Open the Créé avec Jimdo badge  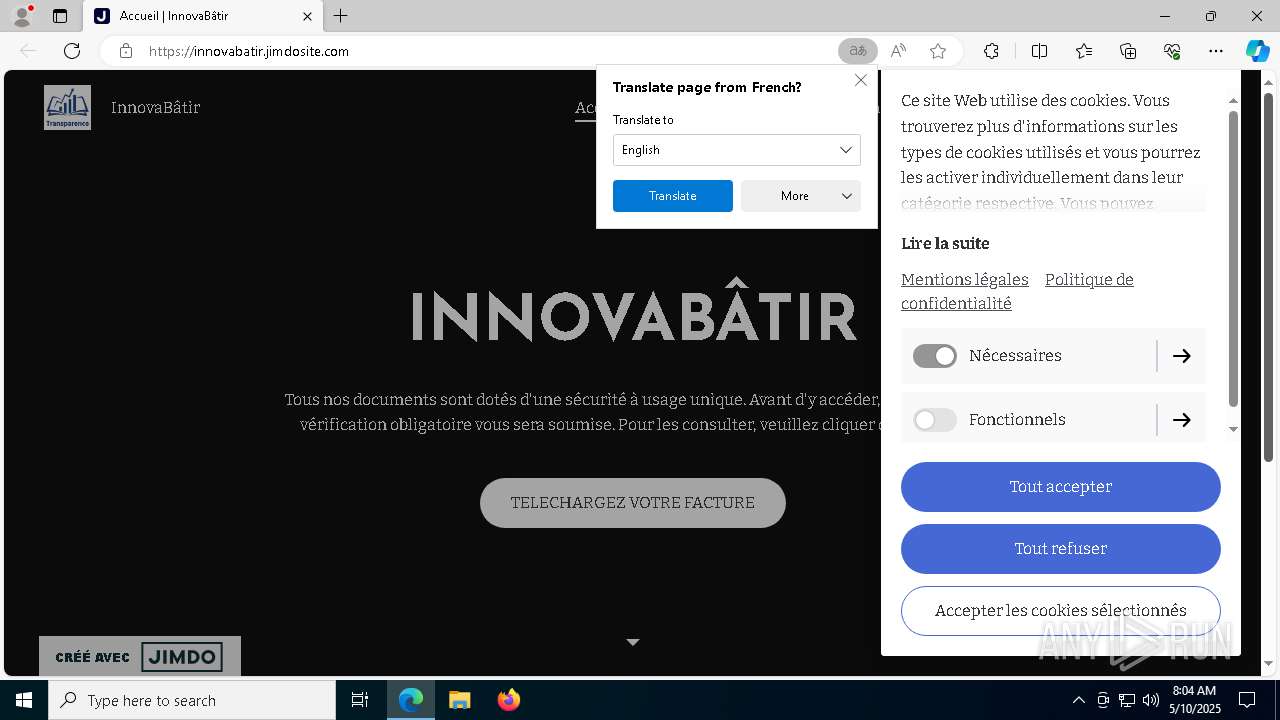coord(140,656)
